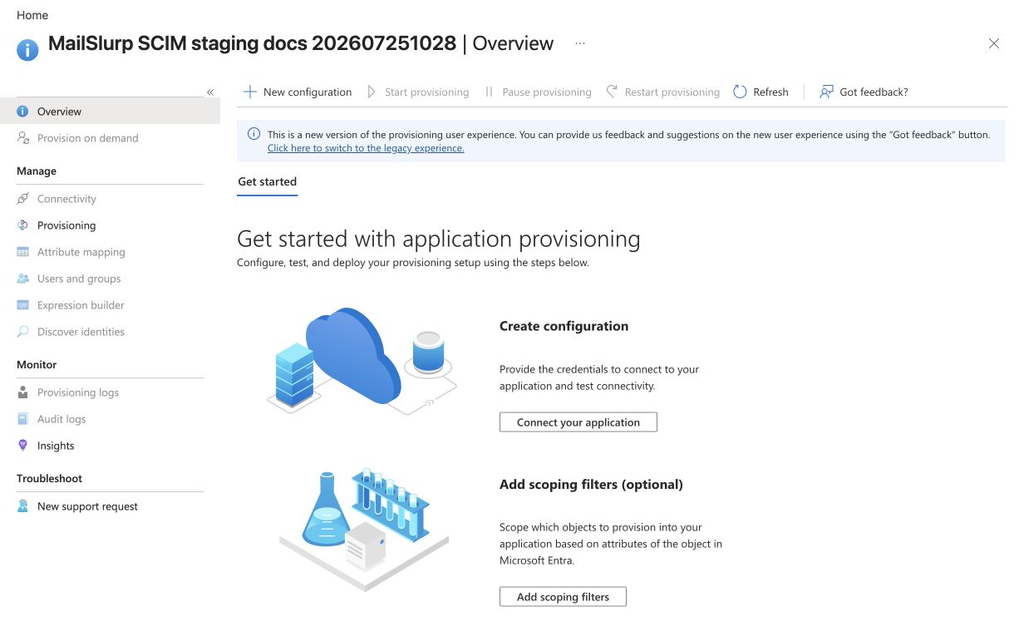The image size is (1024, 637).
Task: Select the Get started tab
Action: tap(267, 182)
